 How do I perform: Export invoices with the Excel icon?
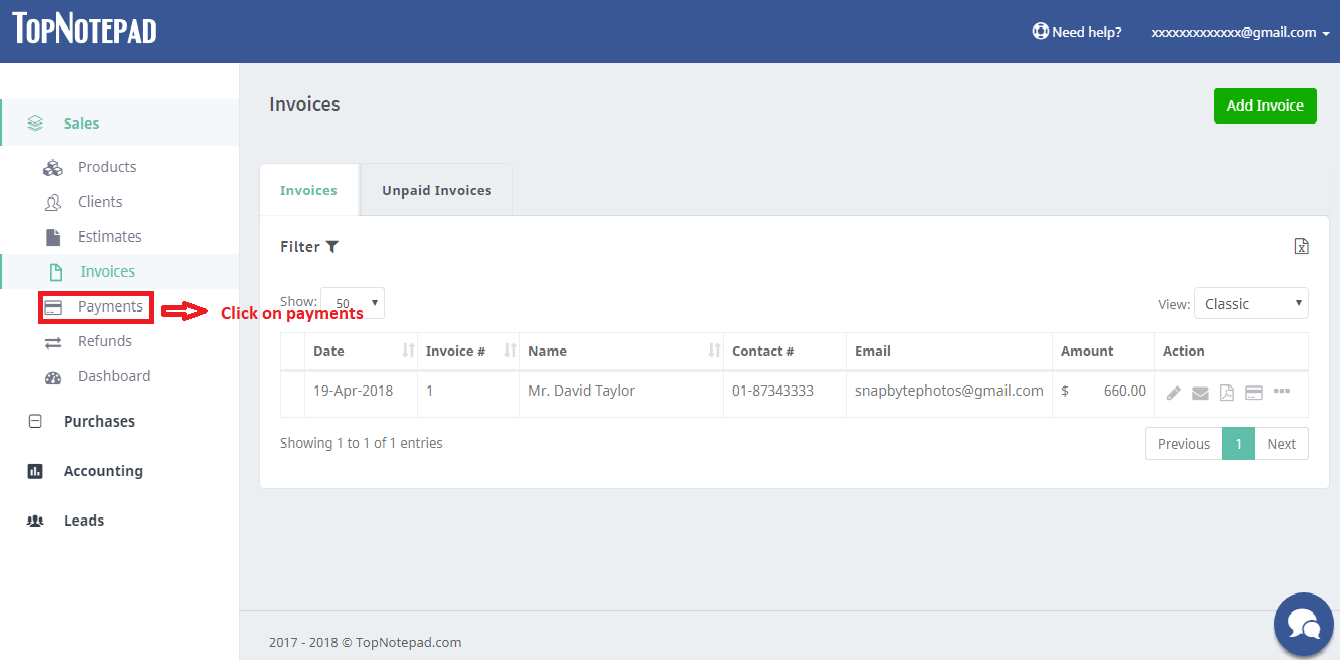[x=1301, y=247]
